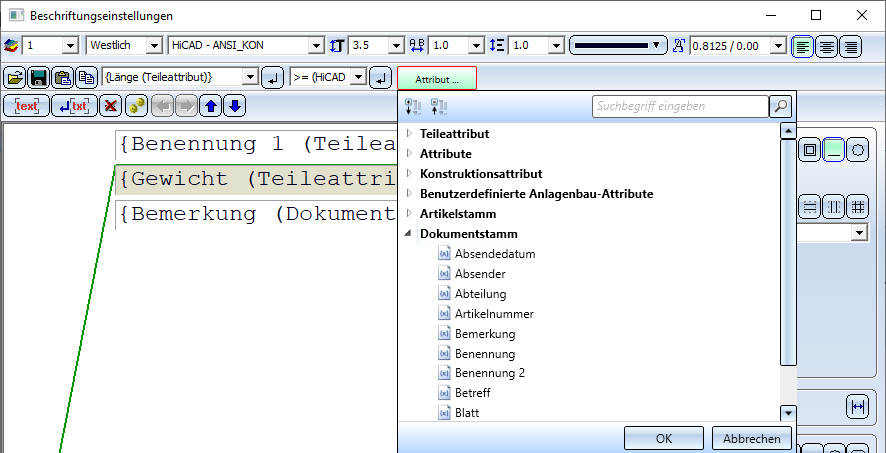Image resolution: width=886 pixels, height=453 pixels.
Task: Click the attribute list scrollbar up arrow
Action: [788, 131]
